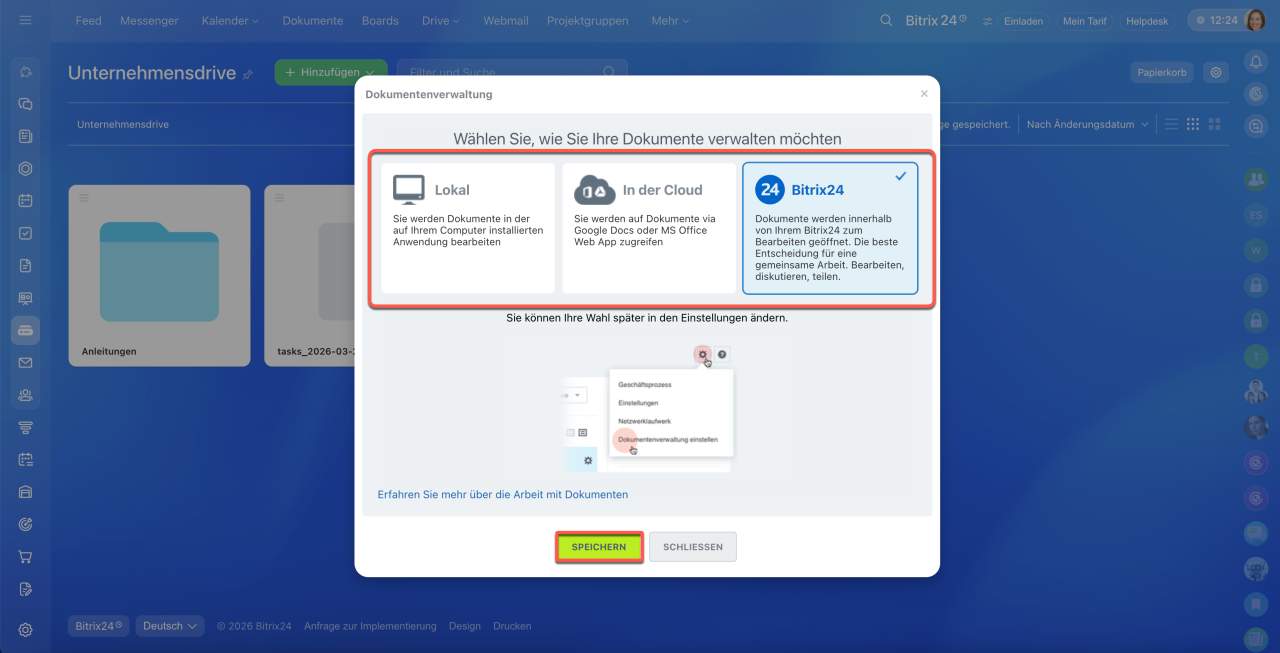Click the Helpdesk button
The image size is (1280, 653).
(x=1147, y=21)
